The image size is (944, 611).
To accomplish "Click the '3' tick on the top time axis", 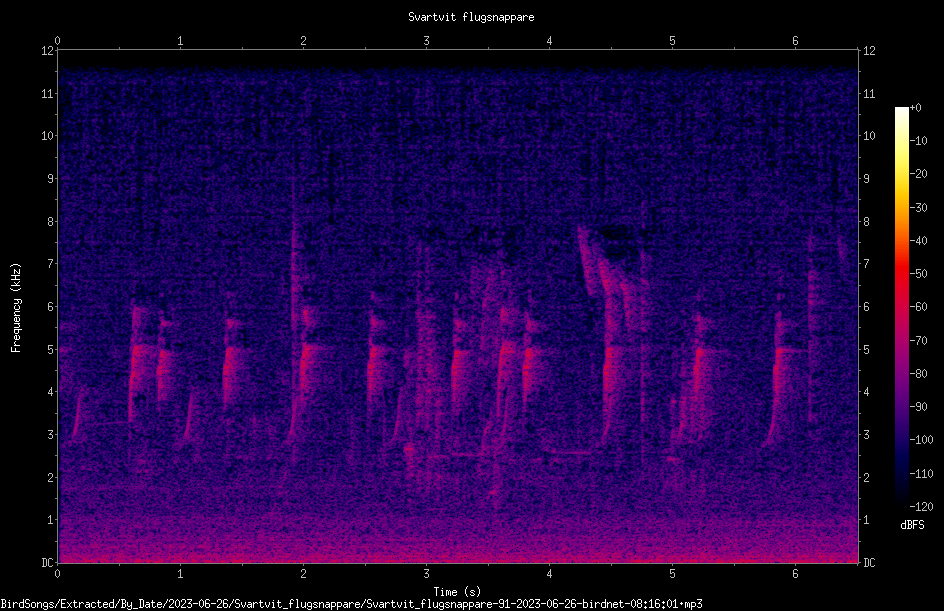I will [x=426, y=41].
